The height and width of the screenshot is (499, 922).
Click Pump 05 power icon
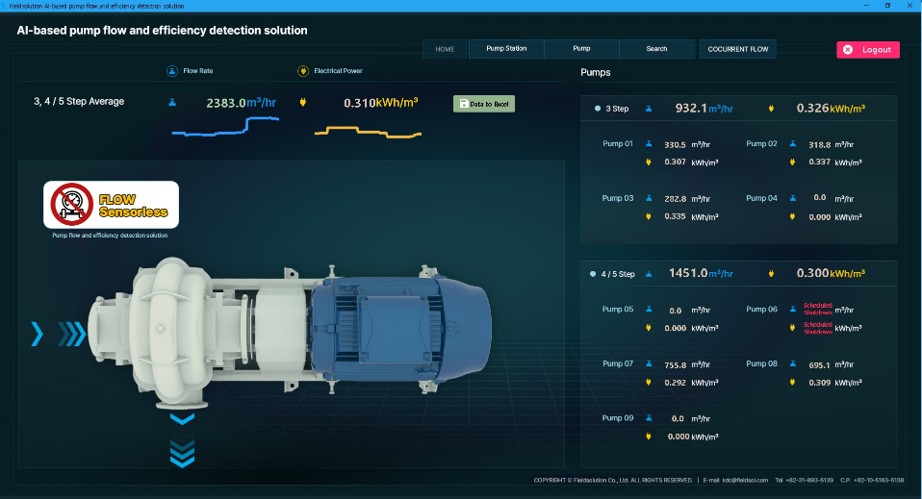point(649,328)
